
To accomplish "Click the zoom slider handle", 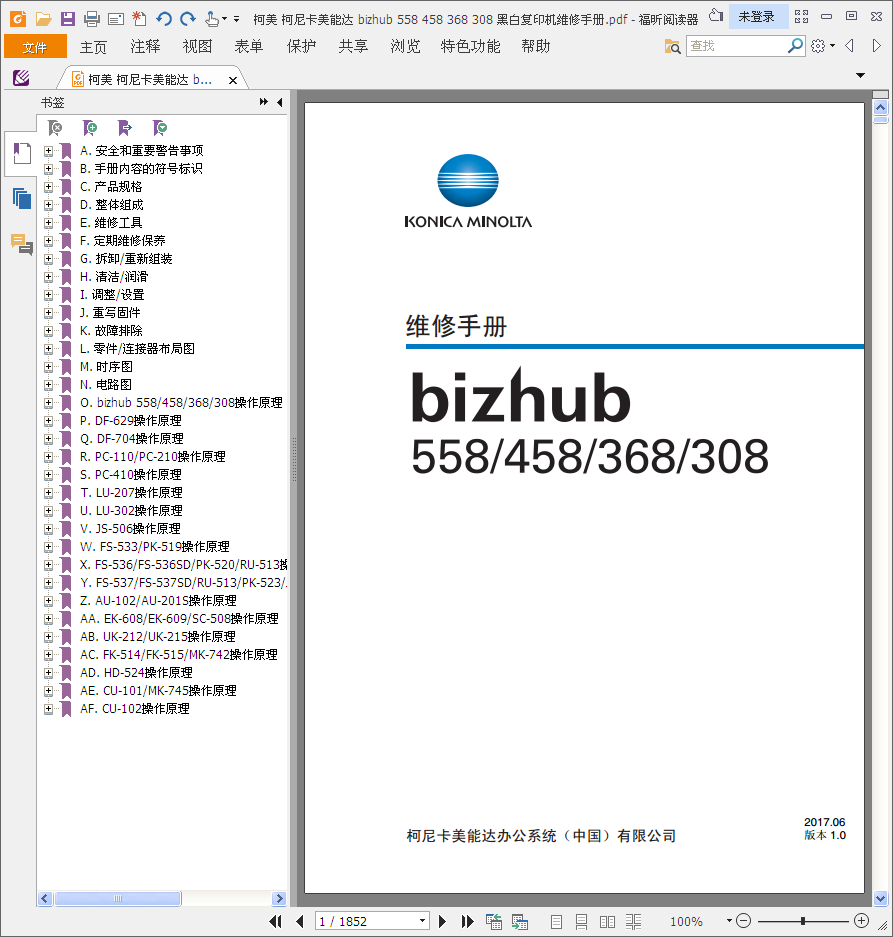I will [803, 921].
